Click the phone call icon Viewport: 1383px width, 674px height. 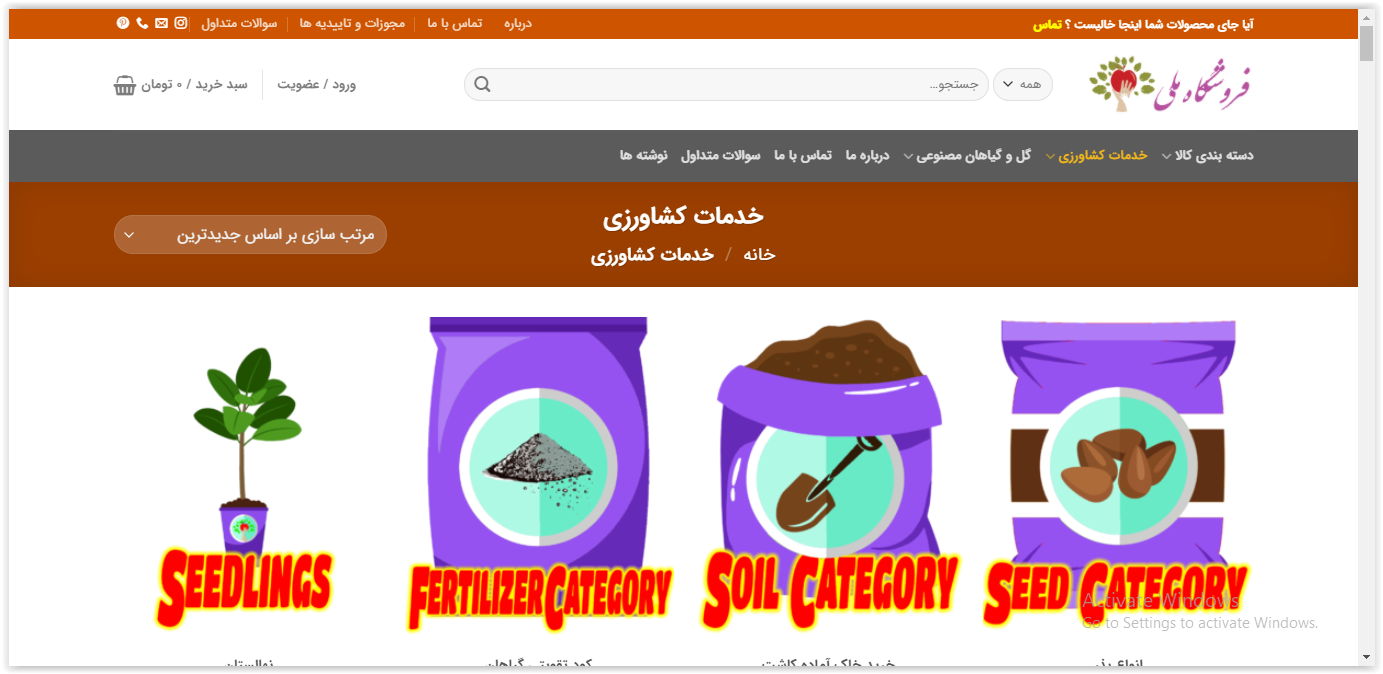click(142, 23)
